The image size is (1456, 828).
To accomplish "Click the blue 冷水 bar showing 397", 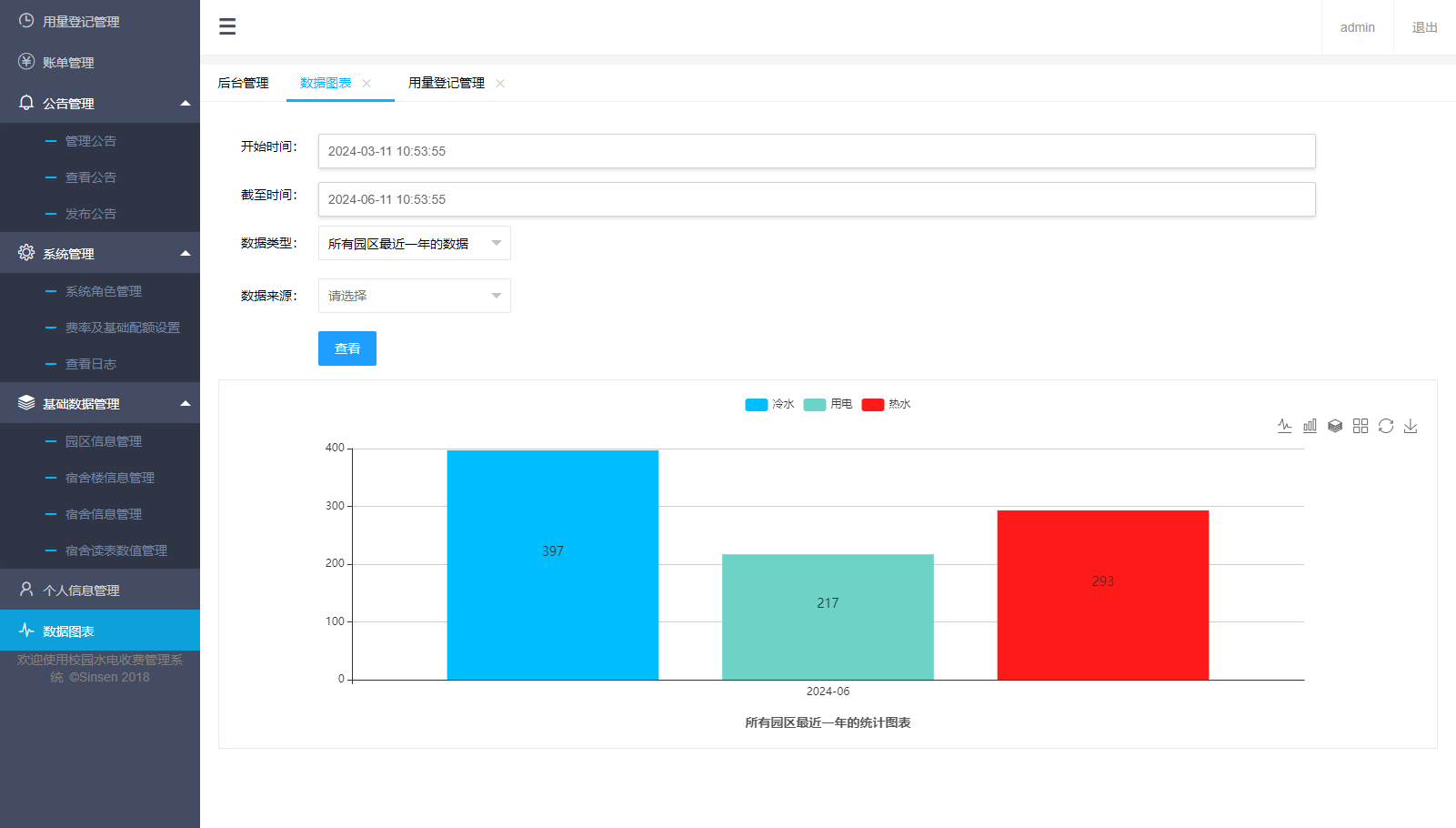I will click(x=553, y=565).
